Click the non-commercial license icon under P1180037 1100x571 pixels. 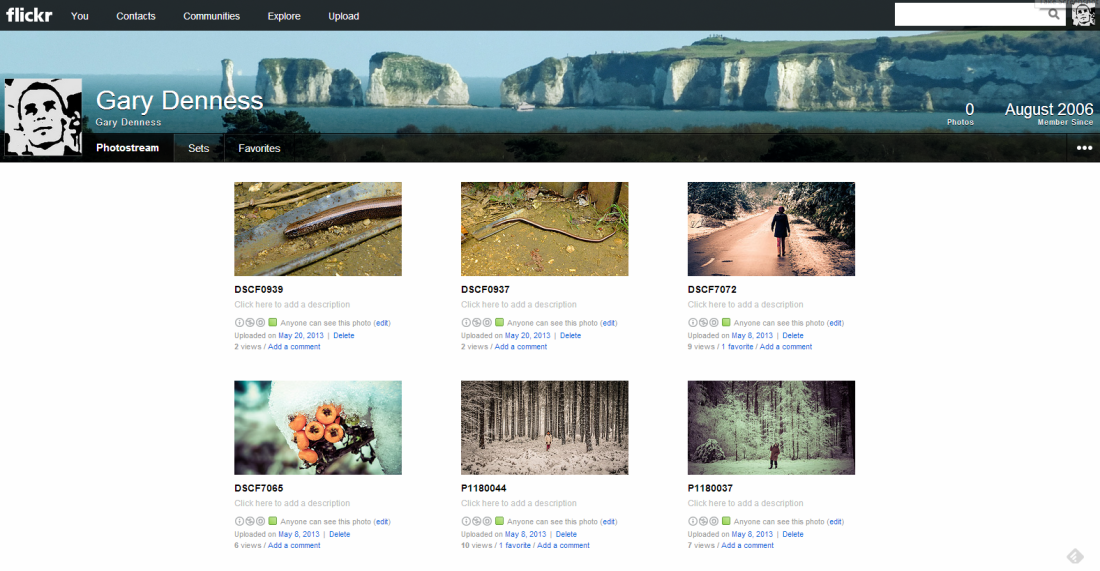[703, 521]
